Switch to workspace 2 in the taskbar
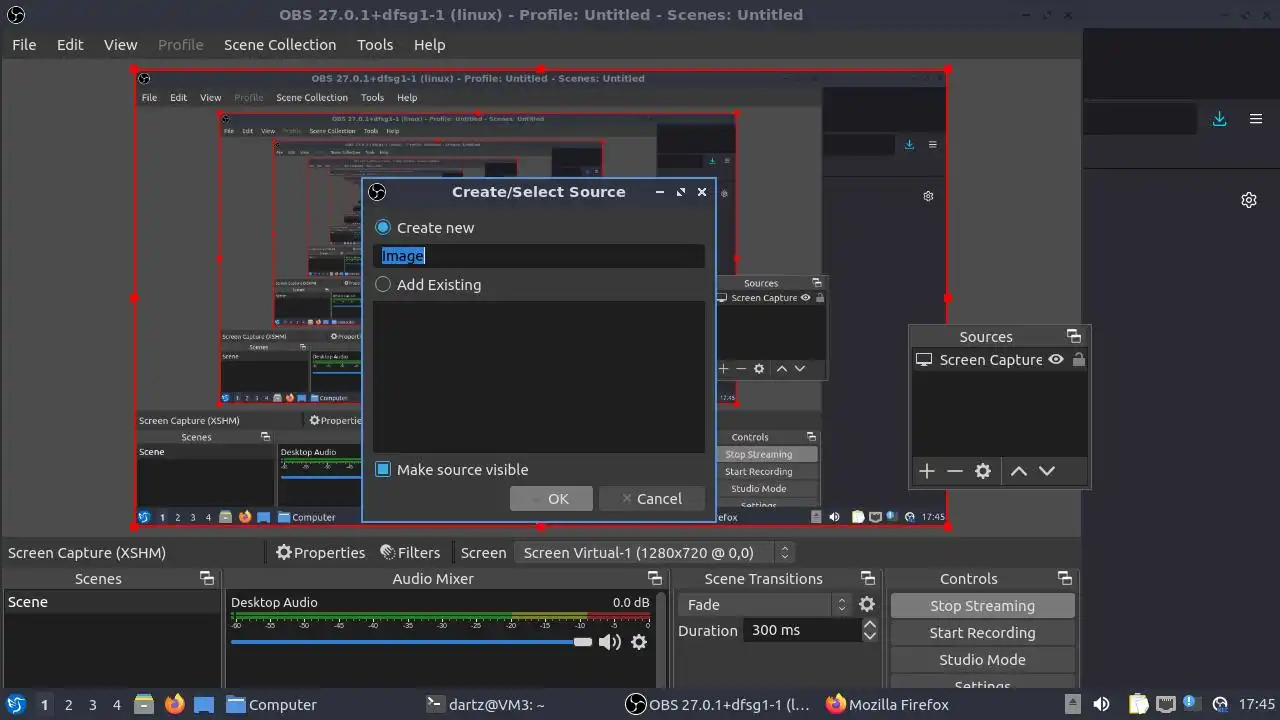The image size is (1280, 720). [x=68, y=704]
